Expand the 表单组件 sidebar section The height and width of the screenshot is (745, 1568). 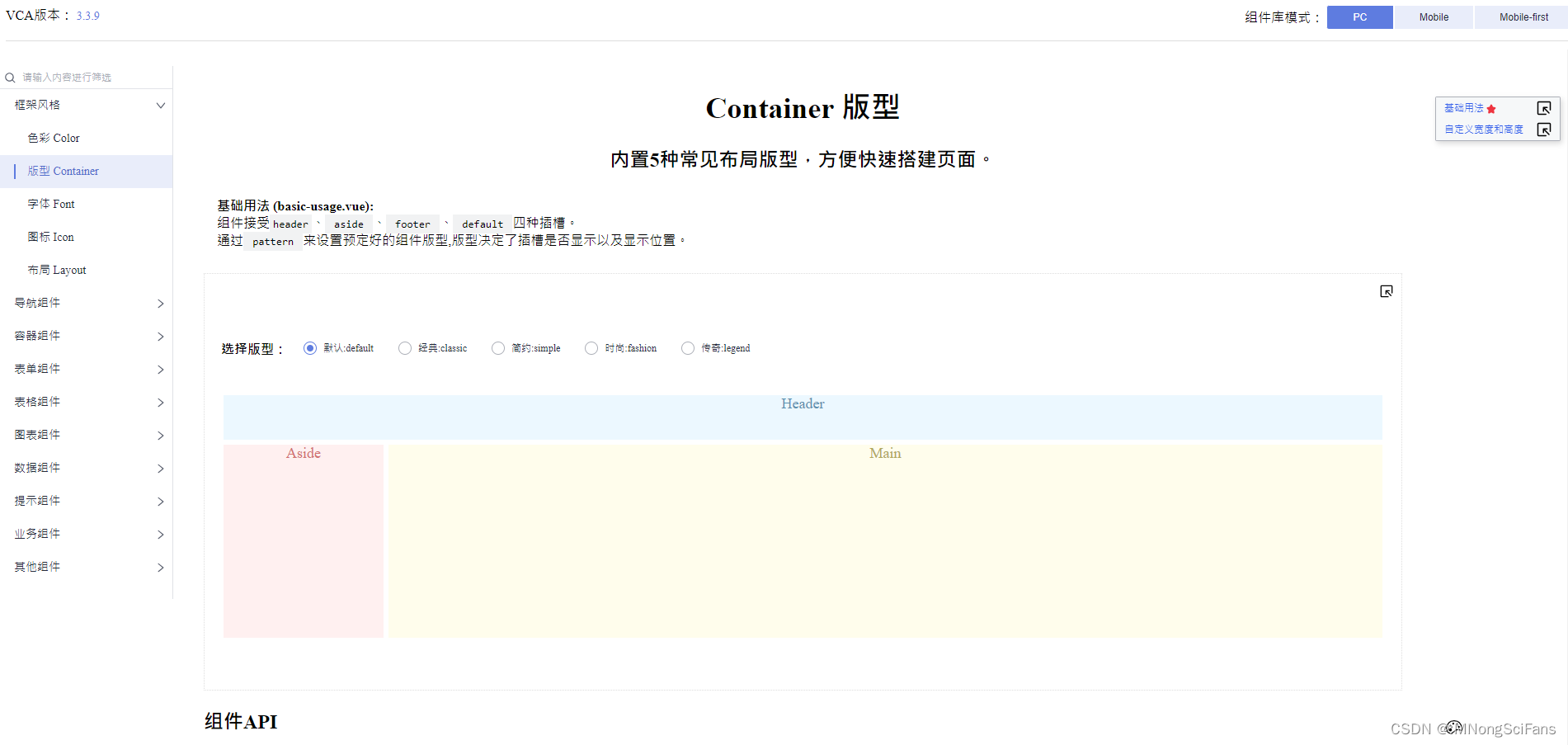point(87,369)
